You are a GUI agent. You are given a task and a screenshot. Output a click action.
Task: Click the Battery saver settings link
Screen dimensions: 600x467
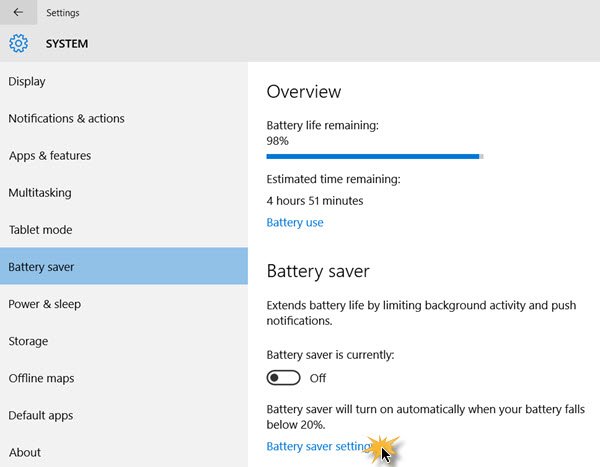[x=318, y=446]
